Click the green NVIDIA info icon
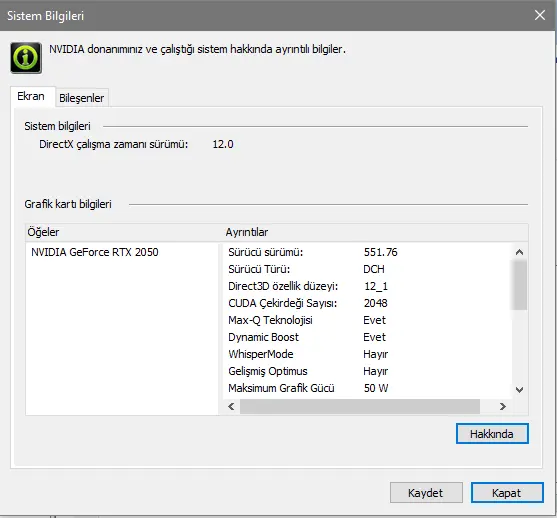Image resolution: width=557 pixels, height=518 pixels. tap(26, 58)
